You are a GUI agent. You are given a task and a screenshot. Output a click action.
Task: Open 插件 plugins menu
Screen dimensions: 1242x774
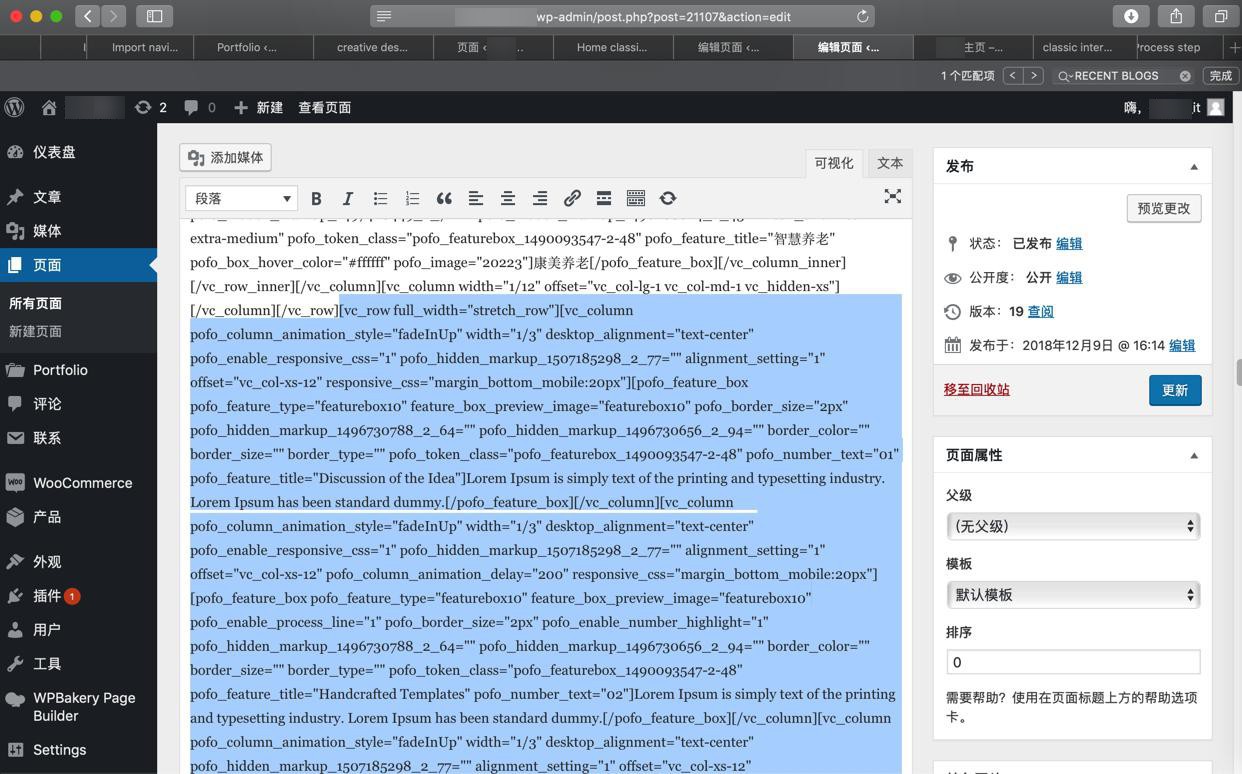[78, 596]
